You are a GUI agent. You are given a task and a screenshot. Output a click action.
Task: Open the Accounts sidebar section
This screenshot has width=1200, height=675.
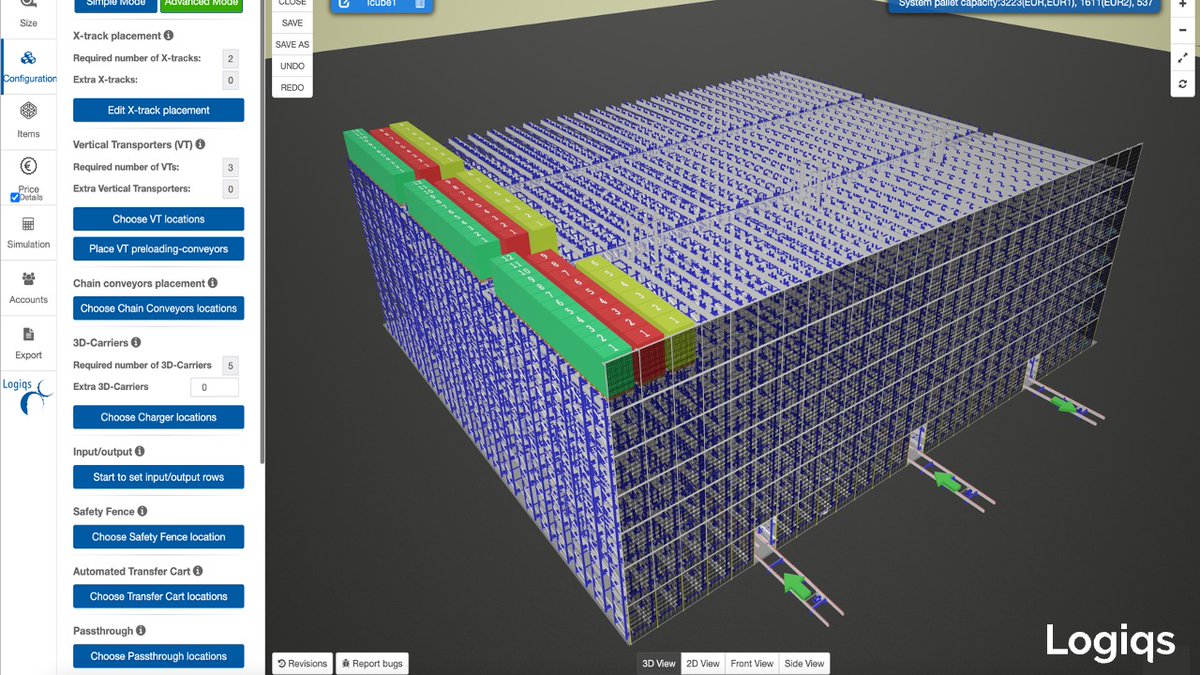point(28,287)
